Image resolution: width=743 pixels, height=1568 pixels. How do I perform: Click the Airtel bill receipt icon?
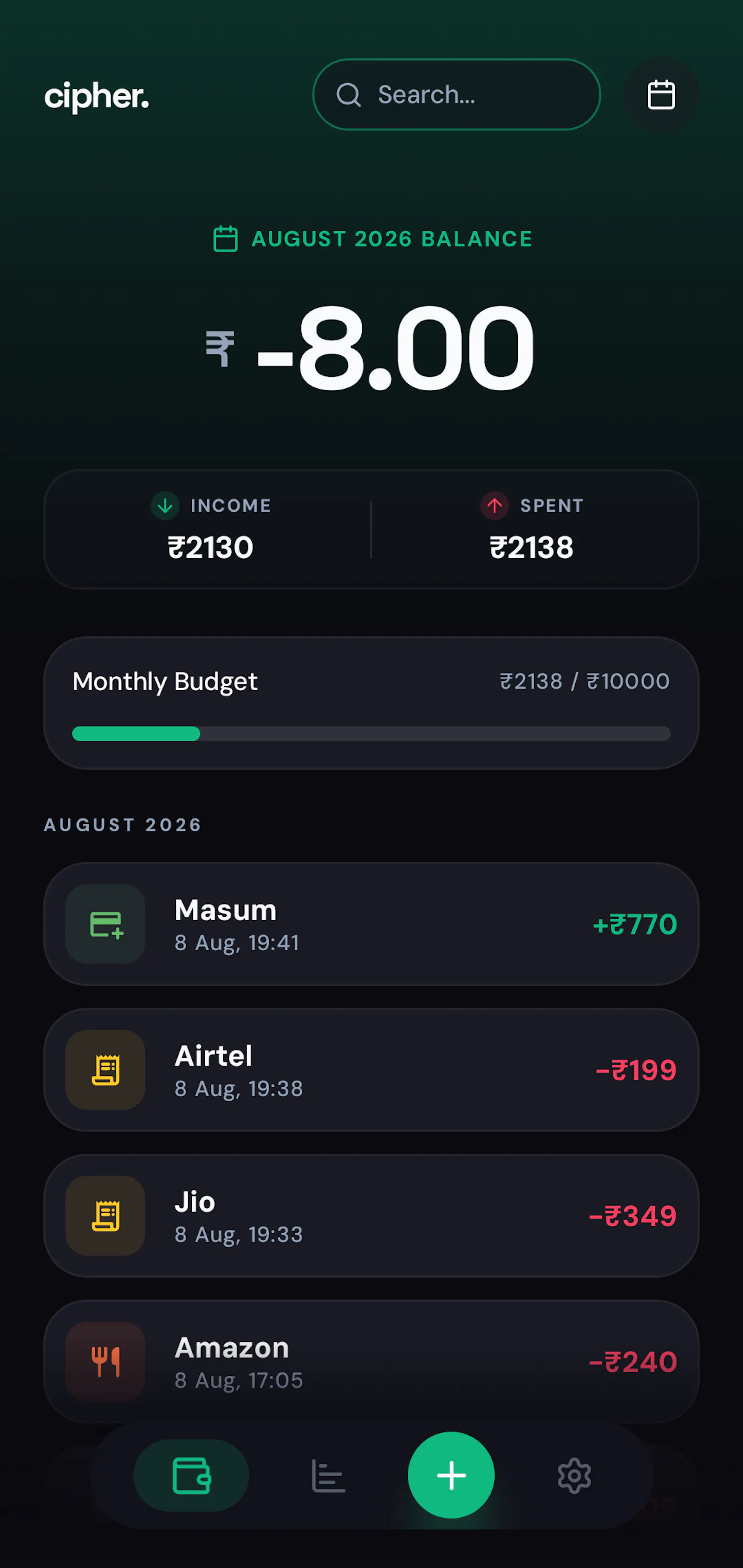point(105,1070)
